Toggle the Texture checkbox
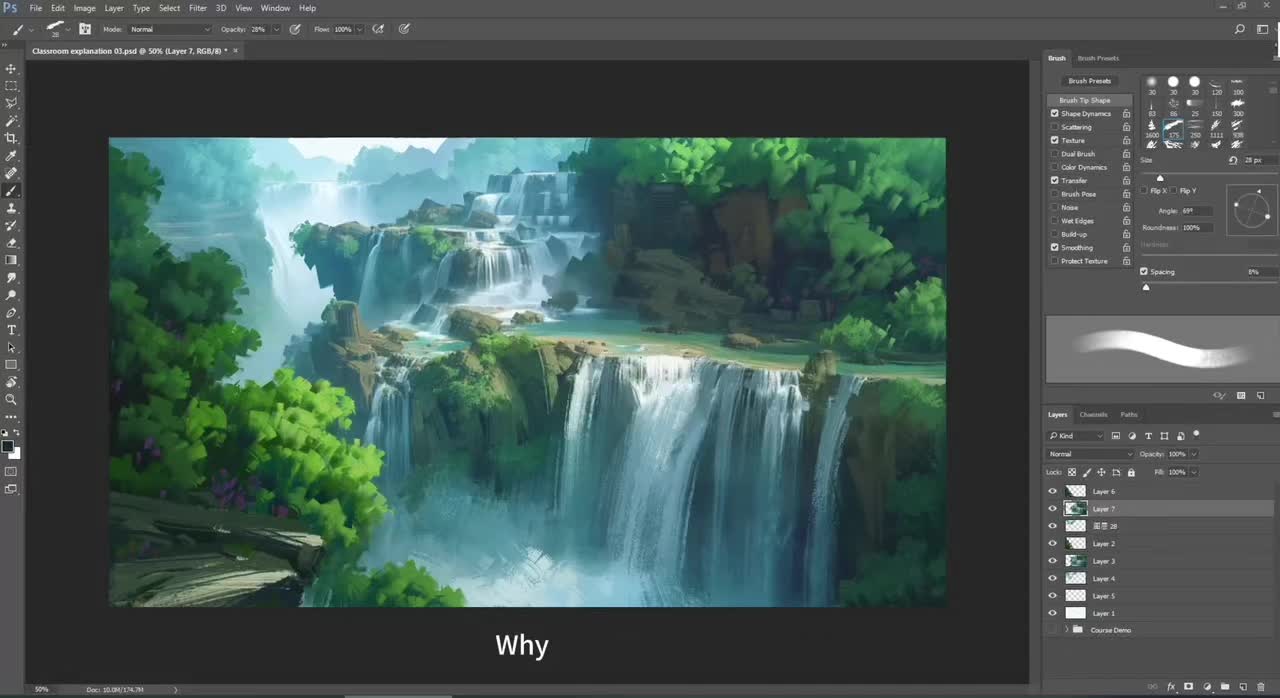1280x698 pixels. (1054, 140)
